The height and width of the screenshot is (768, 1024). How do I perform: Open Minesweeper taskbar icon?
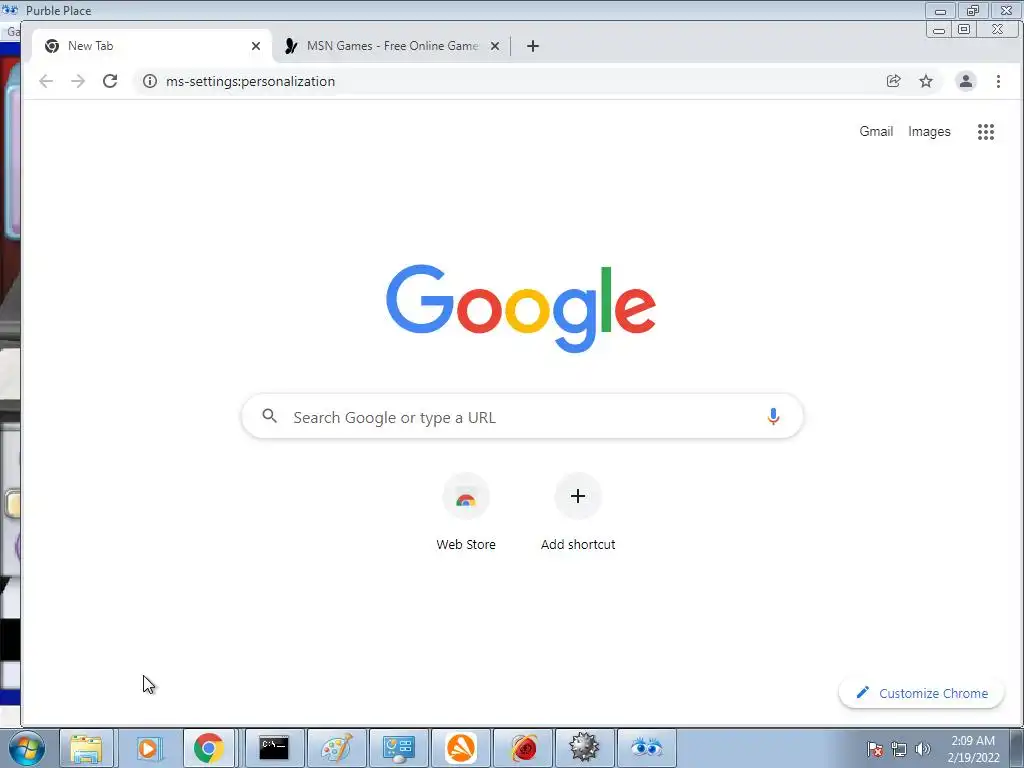pyautogui.click(x=584, y=748)
